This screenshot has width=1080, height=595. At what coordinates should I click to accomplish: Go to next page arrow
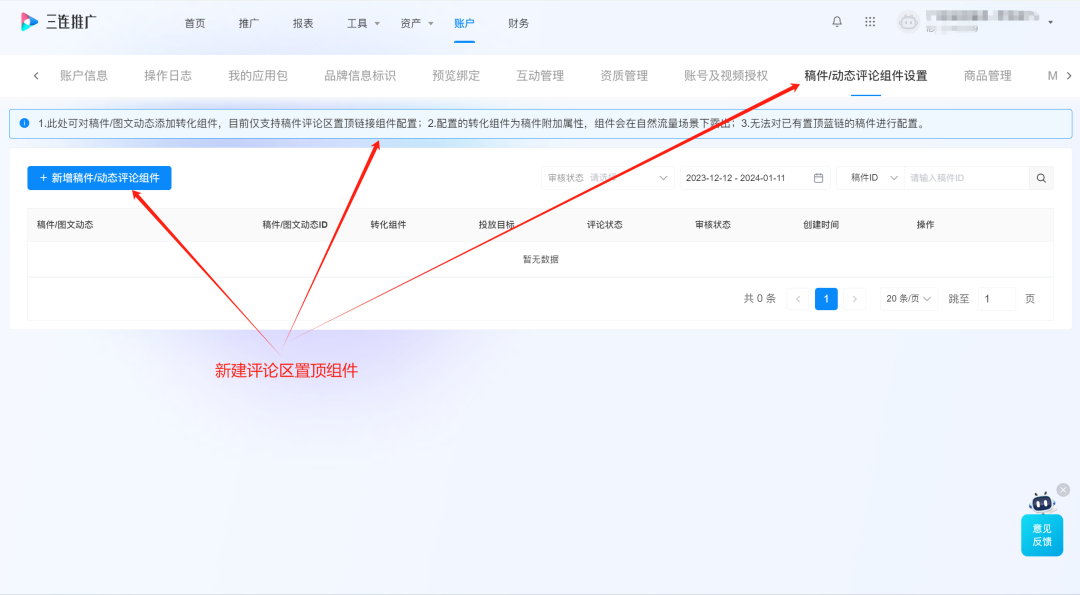click(x=854, y=299)
